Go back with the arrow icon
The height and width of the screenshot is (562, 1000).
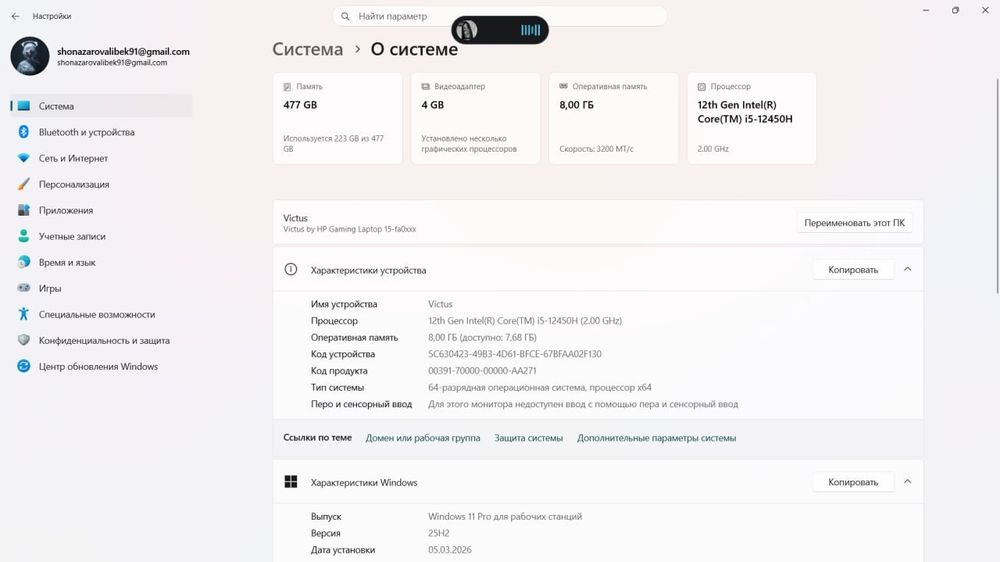tap(15, 16)
